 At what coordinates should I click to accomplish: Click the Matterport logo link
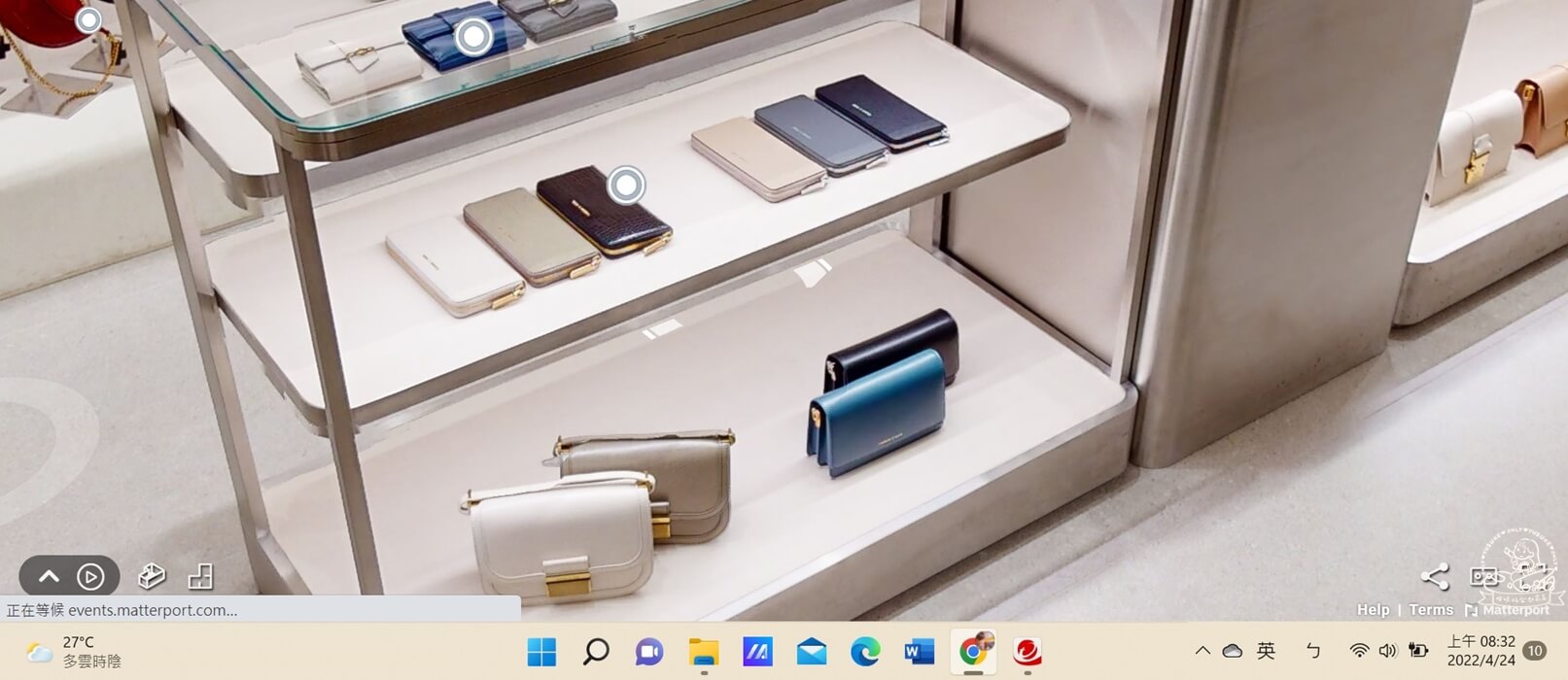tap(1508, 610)
